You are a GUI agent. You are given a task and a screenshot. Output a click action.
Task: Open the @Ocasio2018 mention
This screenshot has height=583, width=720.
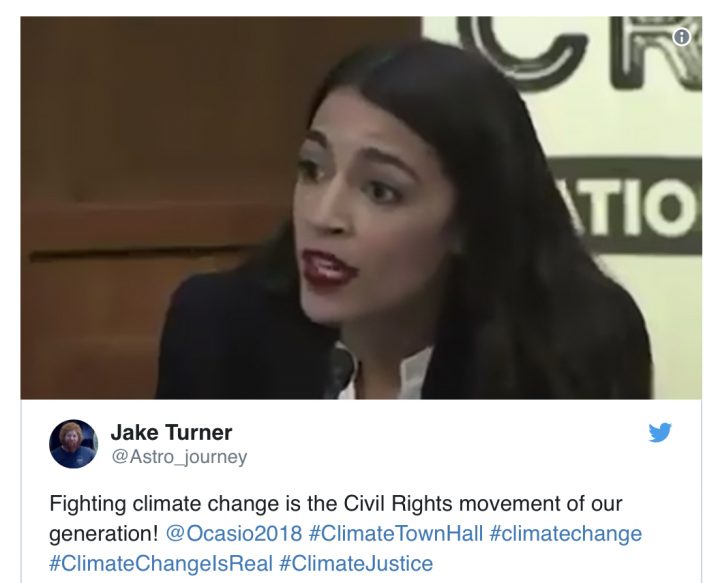click(x=234, y=533)
